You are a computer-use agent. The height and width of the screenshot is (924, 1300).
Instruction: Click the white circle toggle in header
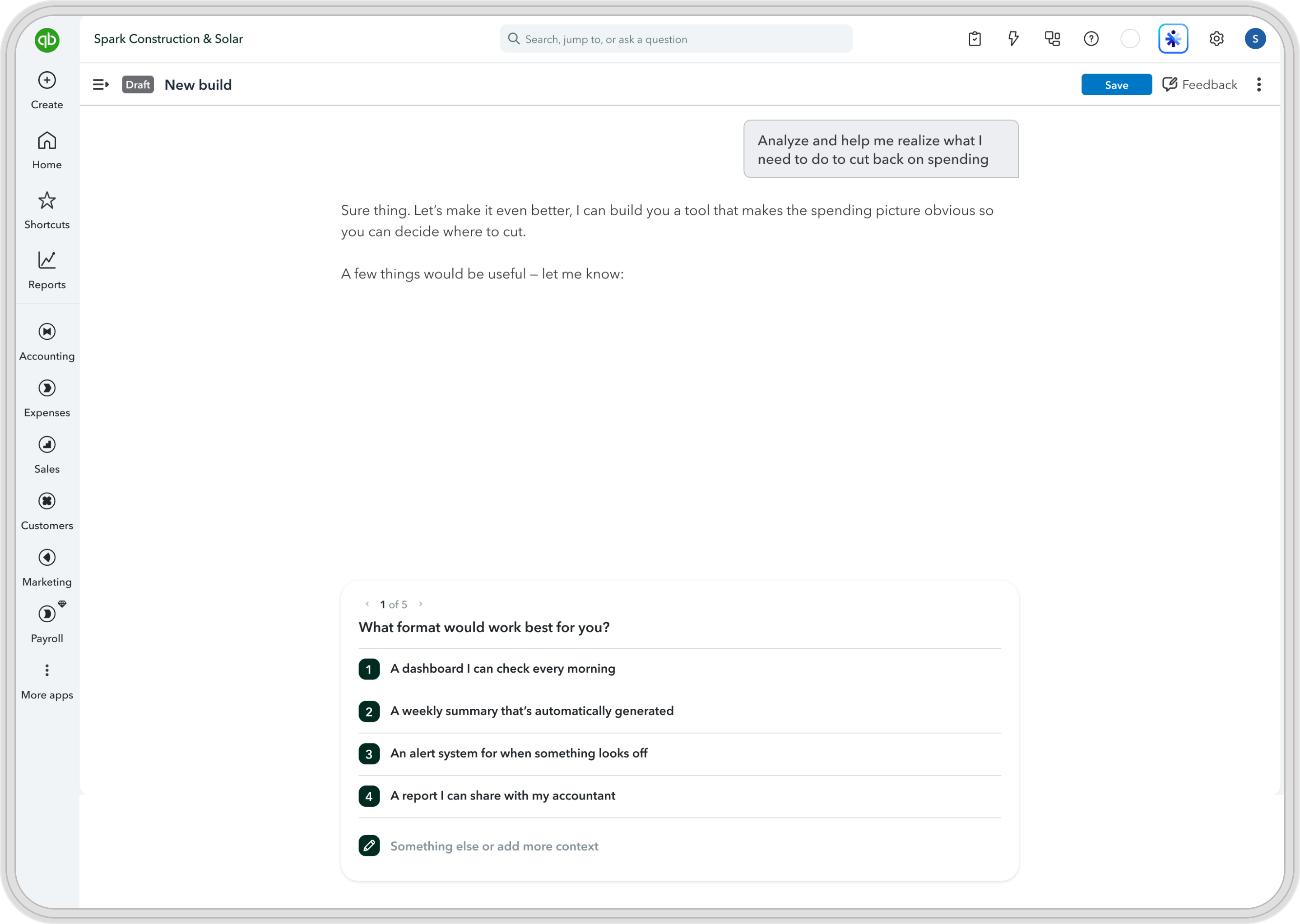pos(1130,39)
